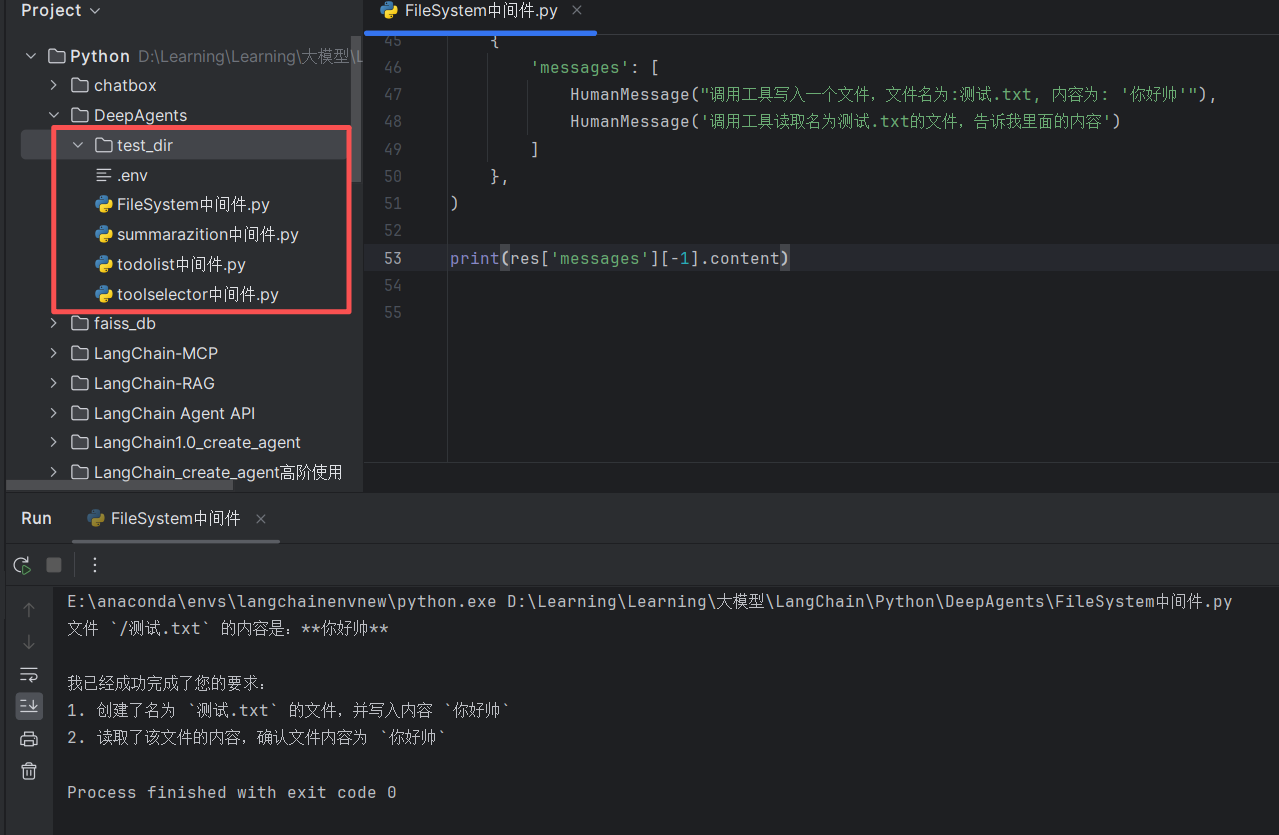The height and width of the screenshot is (835, 1279).
Task: Toggle Scroll to End in the console
Action: [29, 706]
